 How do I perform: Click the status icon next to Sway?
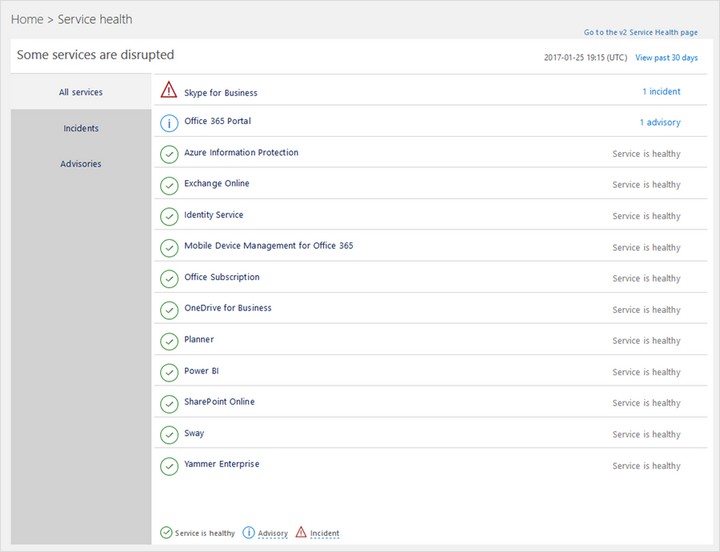pos(169,435)
